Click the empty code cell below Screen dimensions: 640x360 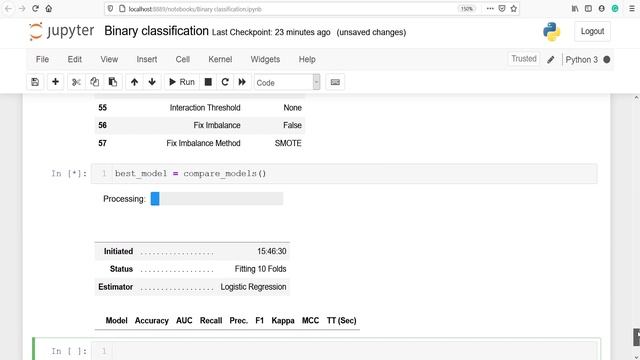344,351
